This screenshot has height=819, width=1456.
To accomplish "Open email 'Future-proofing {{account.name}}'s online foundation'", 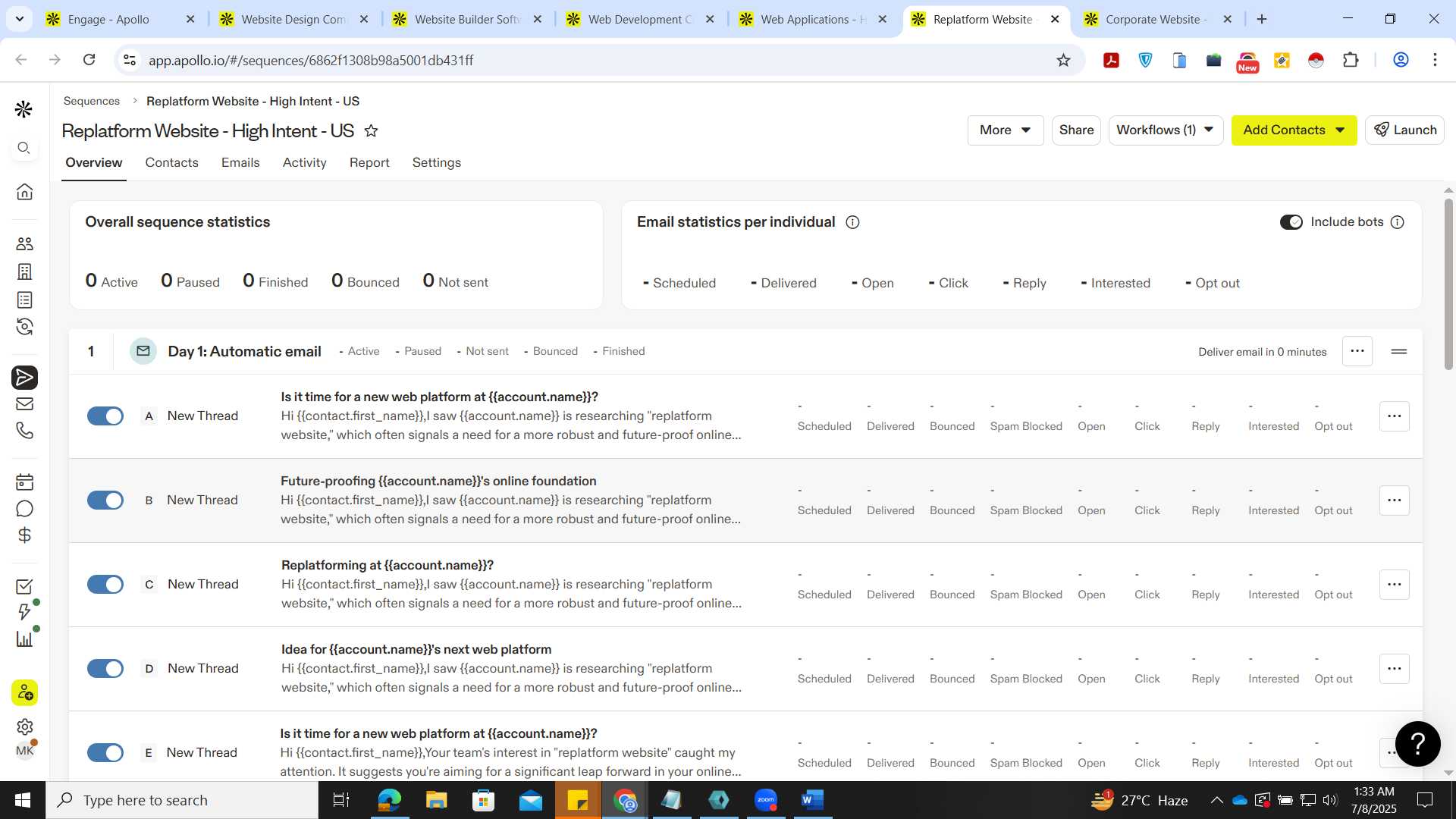I will [x=438, y=481].
